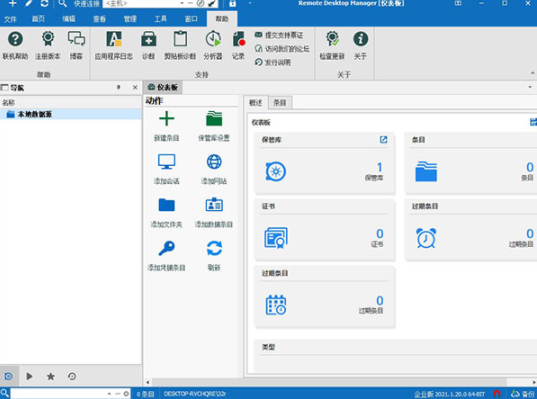Click the quick connect magnifier icon
537x399 pixels.
(62, 3)
